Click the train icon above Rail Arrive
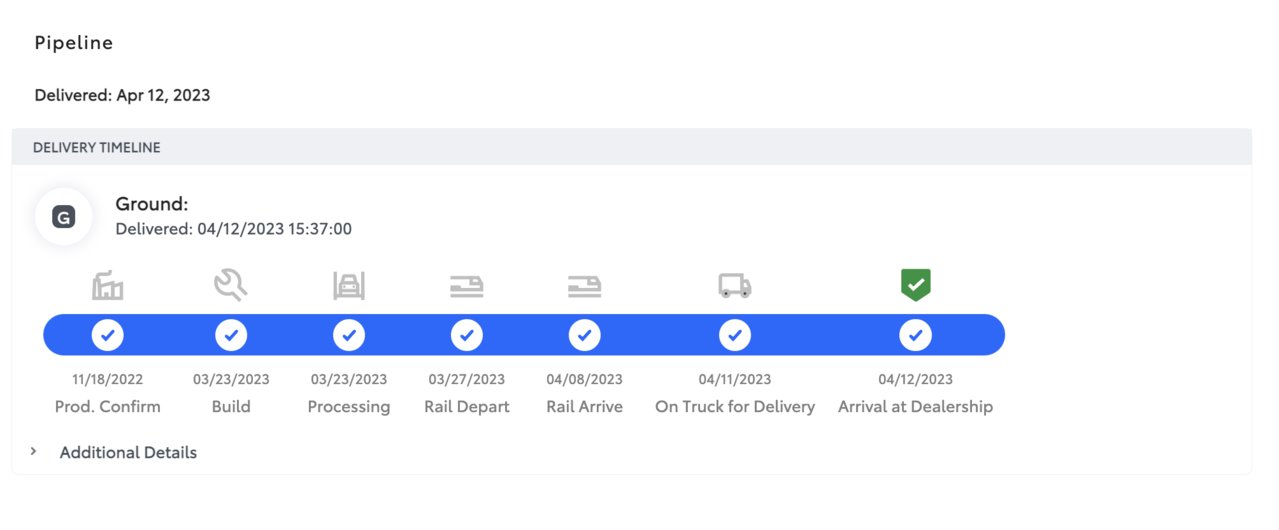The height and width of the screenshot is (530, 1279). (x=585, y=287)
